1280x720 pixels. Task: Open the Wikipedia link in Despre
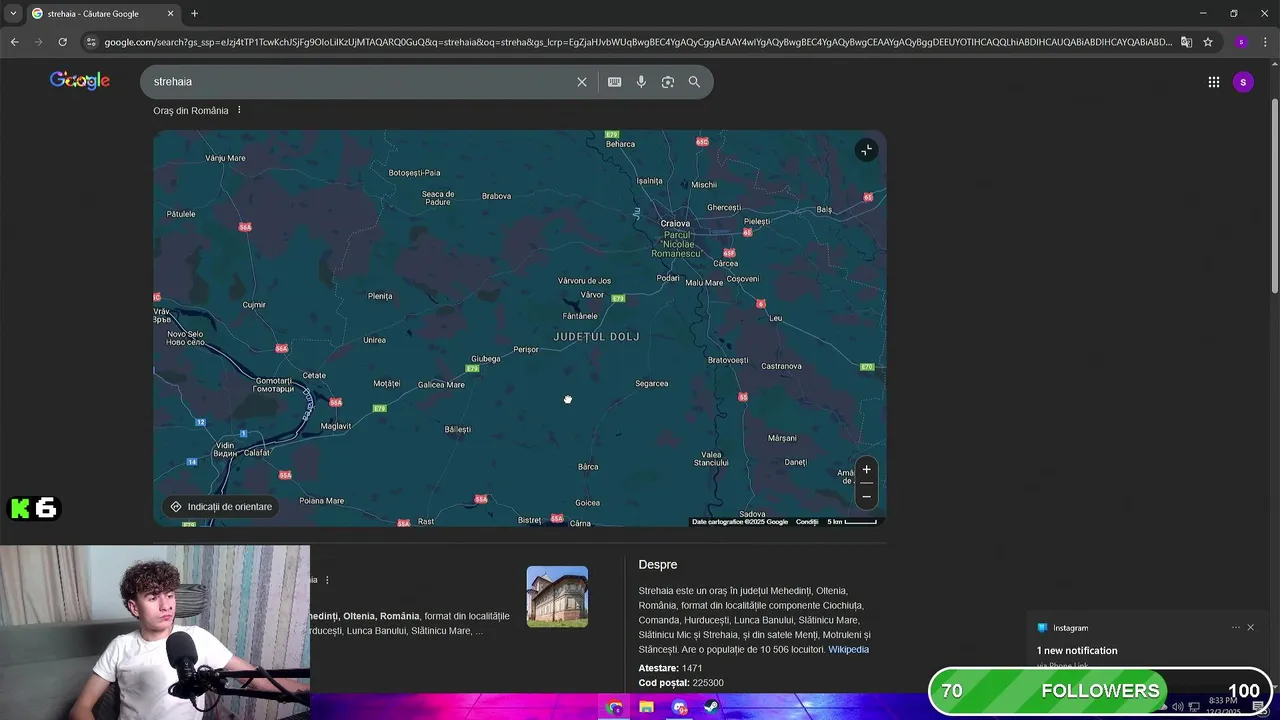(x=848, y=650)
